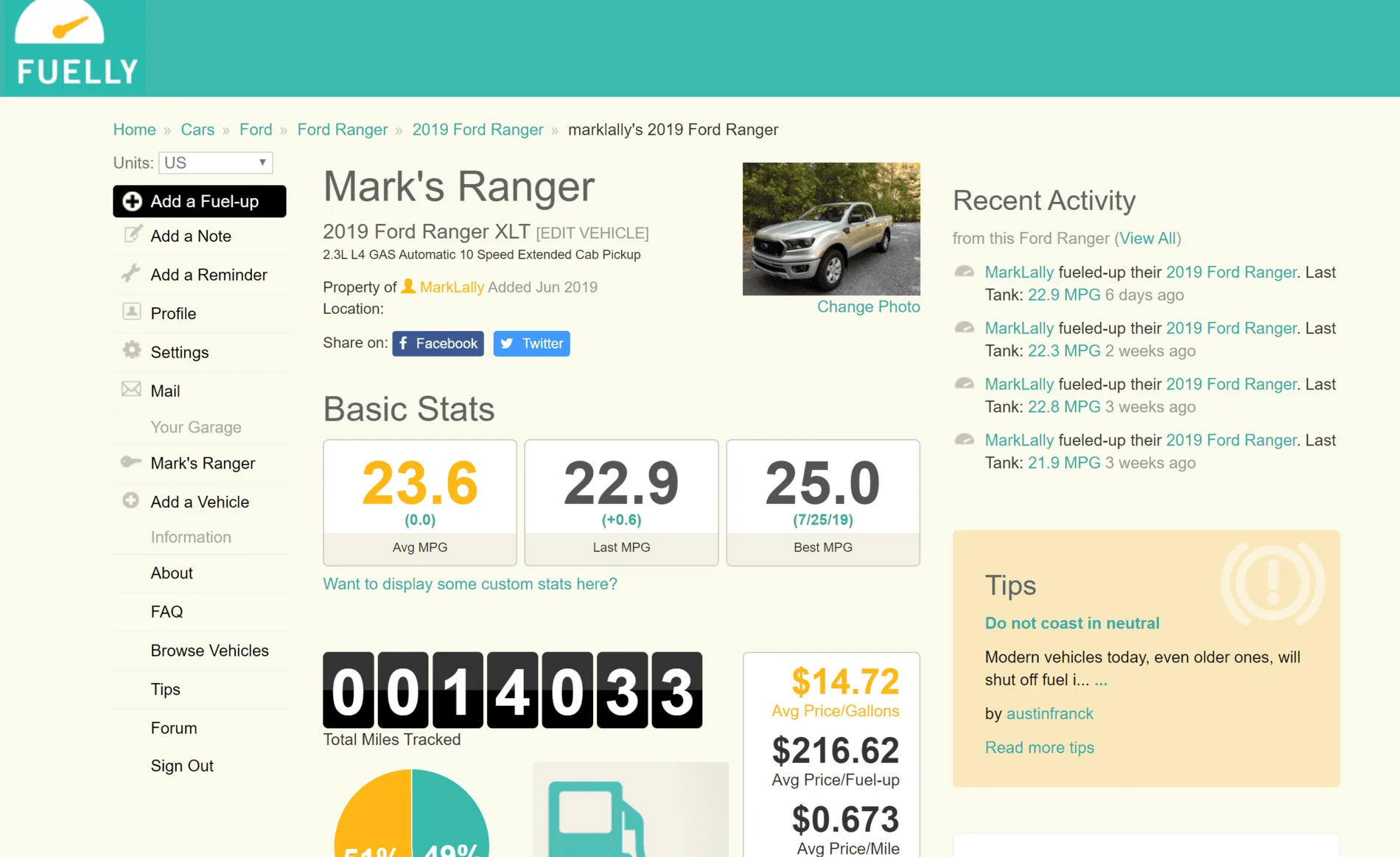Click the $216.62 Avg Price/Fuel-up value
Image resolution: width=1400 pixels, height=857 pixels.
click(836, 751)
